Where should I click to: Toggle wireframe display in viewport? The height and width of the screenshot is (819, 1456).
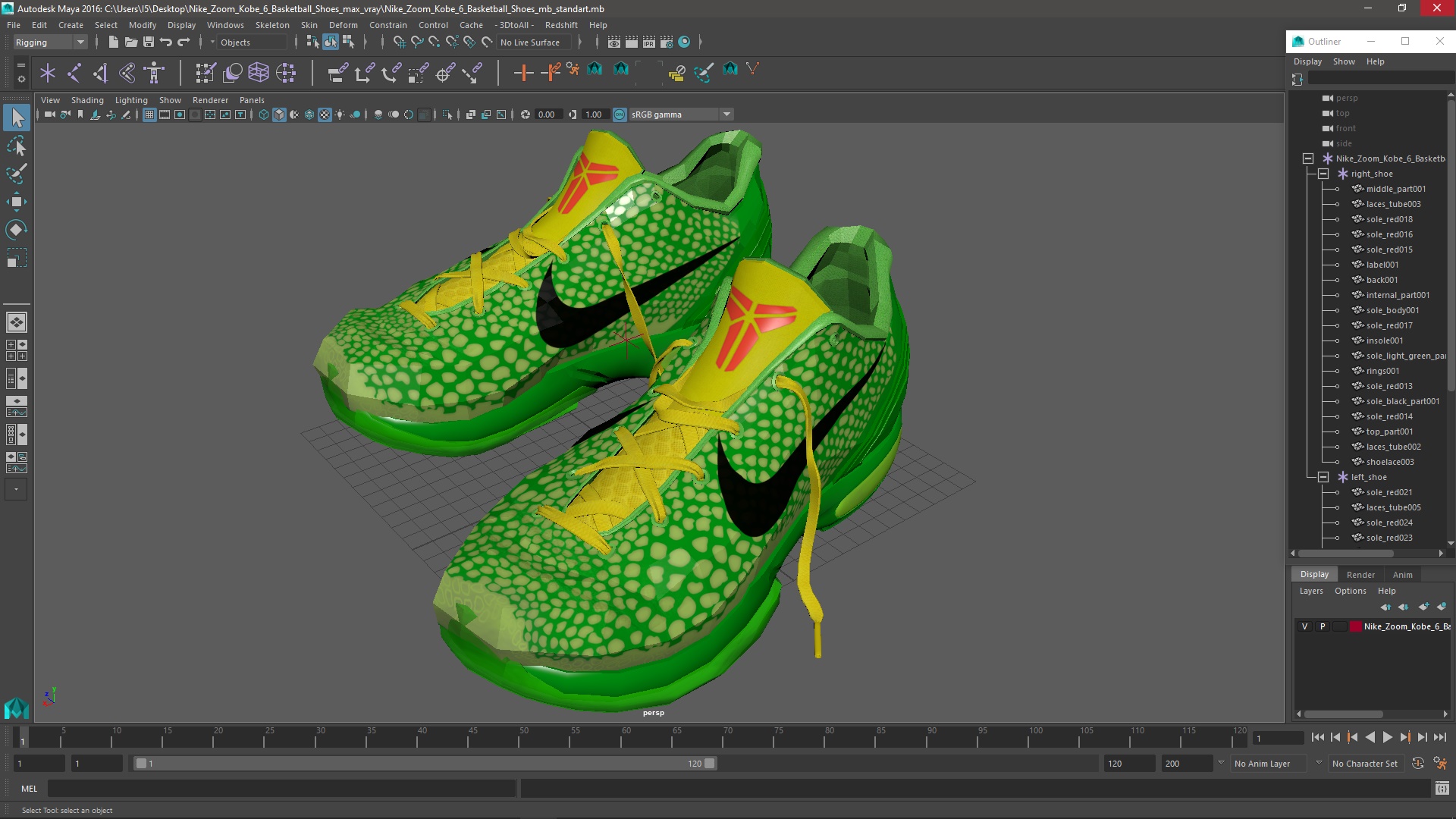tap(263, 115)
